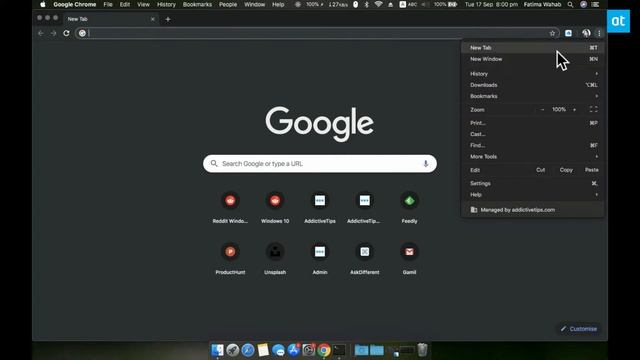Open the File menu in menu bar
Viewport: 640px width, 360px height.
click(x=108, y=4)
